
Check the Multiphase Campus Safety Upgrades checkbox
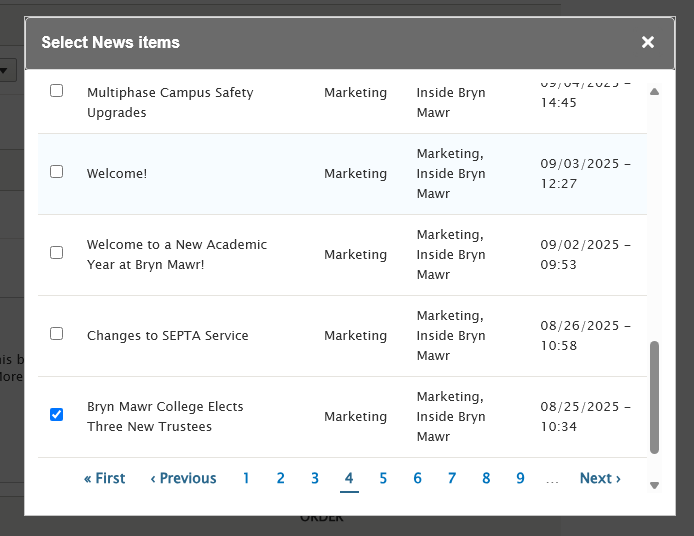point(57,91)
